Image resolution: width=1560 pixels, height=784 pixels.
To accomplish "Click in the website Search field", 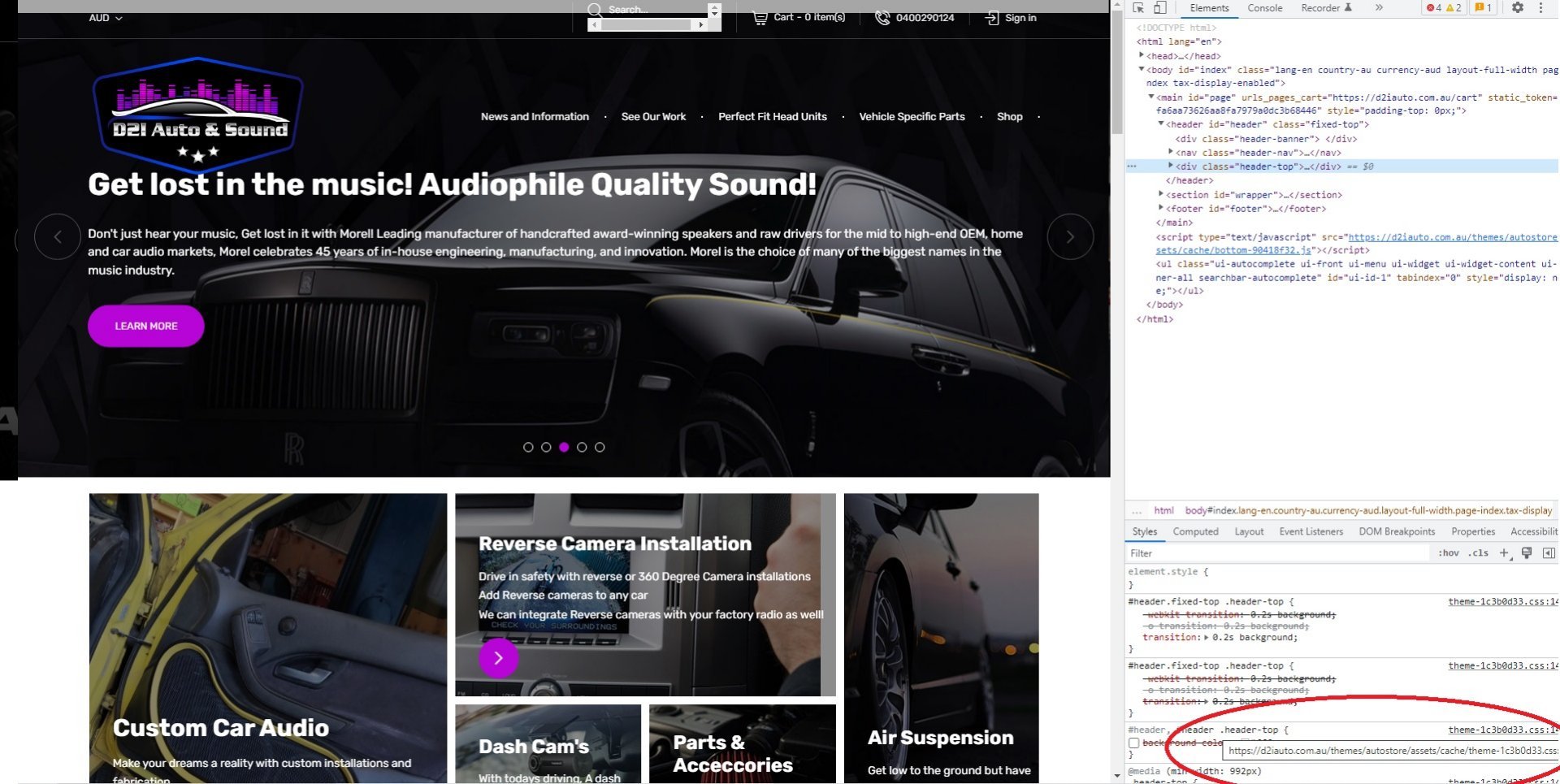I will coord(648,10).
